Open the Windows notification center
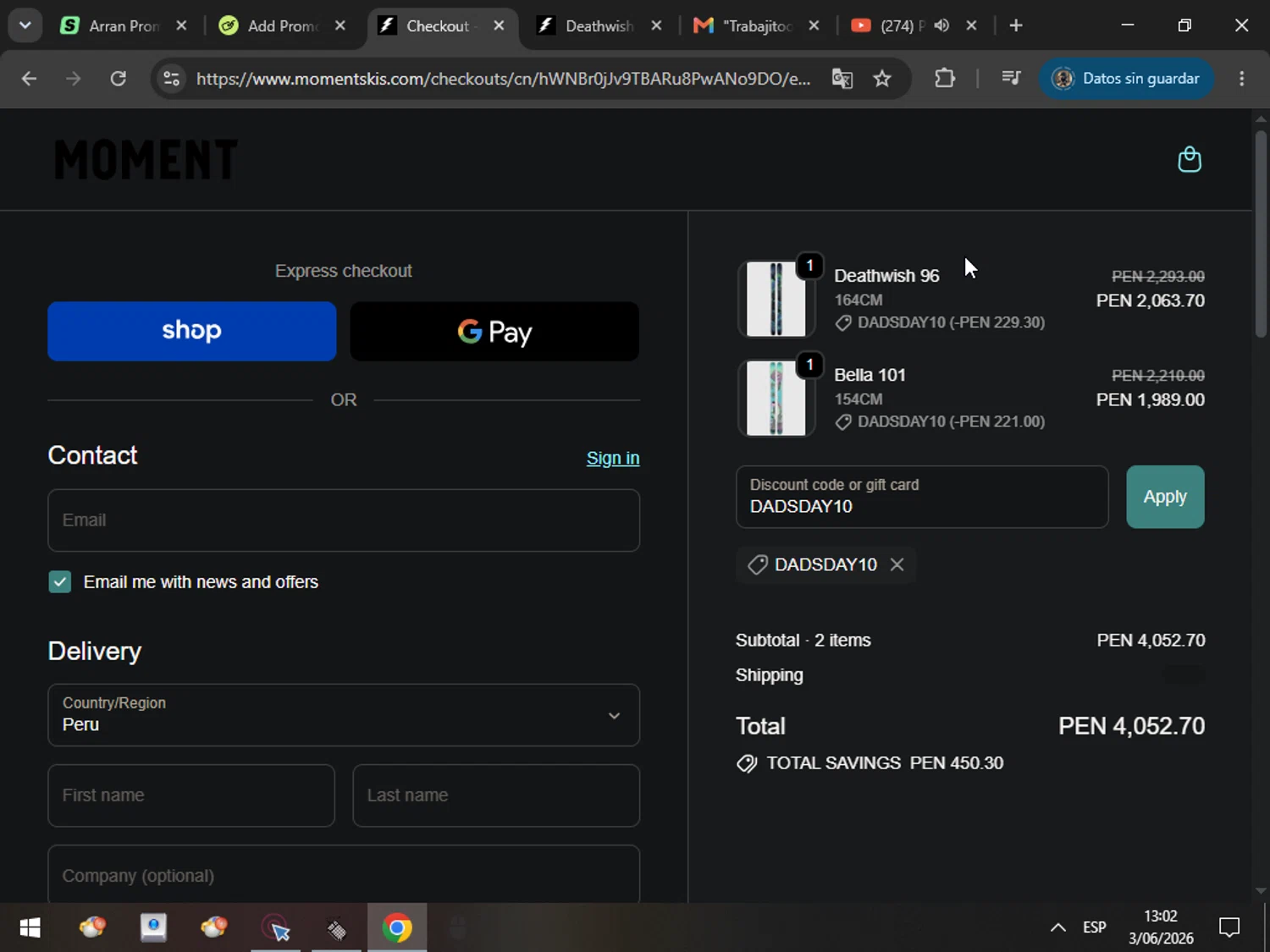This screenshot has width=1270, height=952. click(1229, 928)
